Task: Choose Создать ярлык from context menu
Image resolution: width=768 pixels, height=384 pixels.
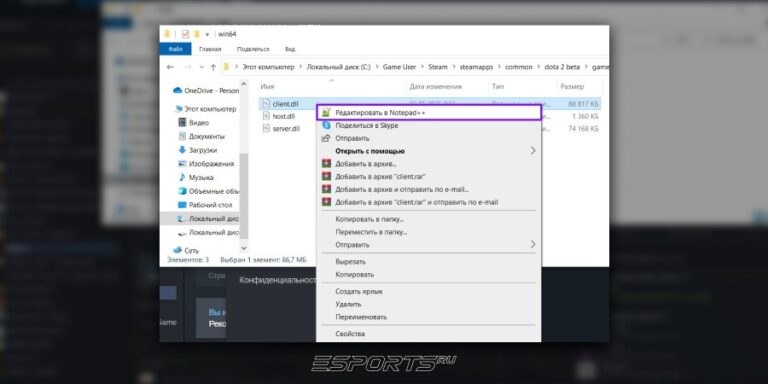Action: pos(429,291)
